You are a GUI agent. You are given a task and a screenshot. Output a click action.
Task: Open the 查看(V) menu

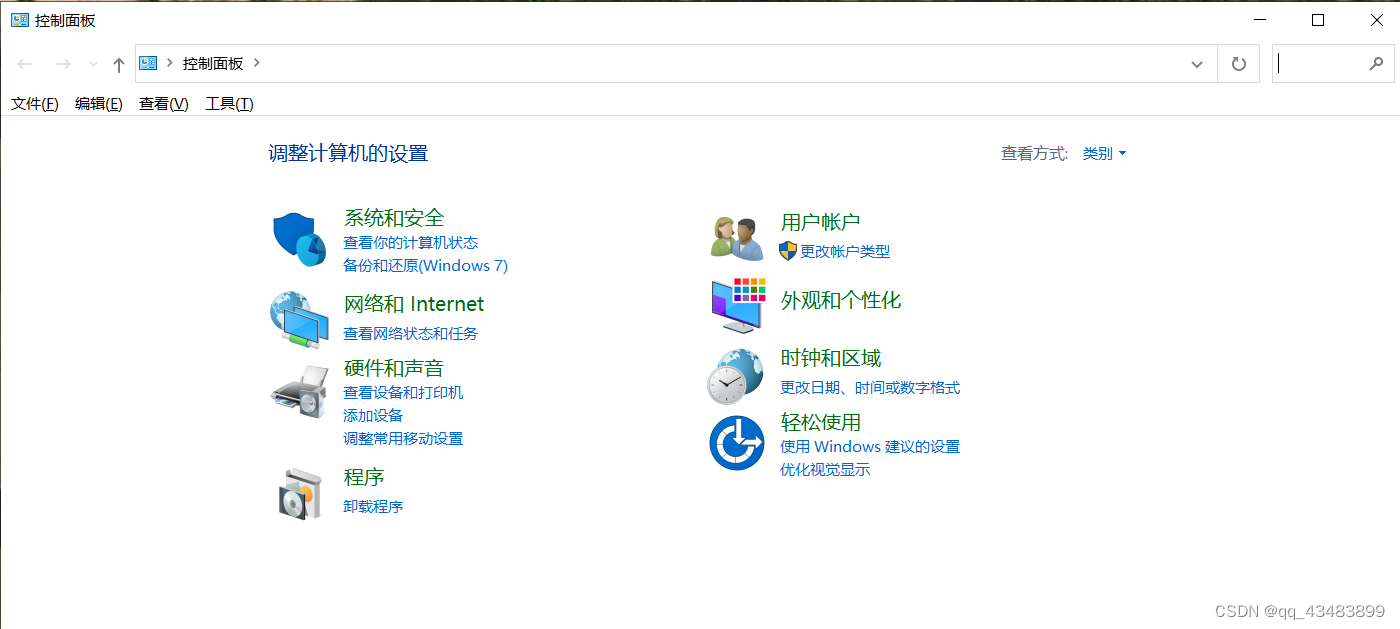coord(163,104)
